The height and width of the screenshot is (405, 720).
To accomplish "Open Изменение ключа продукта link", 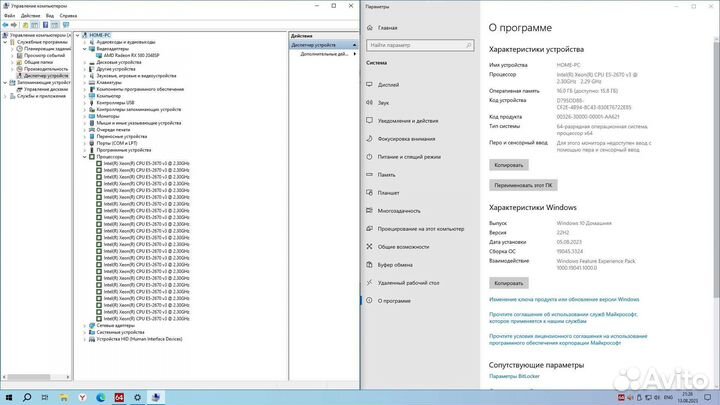I will point(564,299).
